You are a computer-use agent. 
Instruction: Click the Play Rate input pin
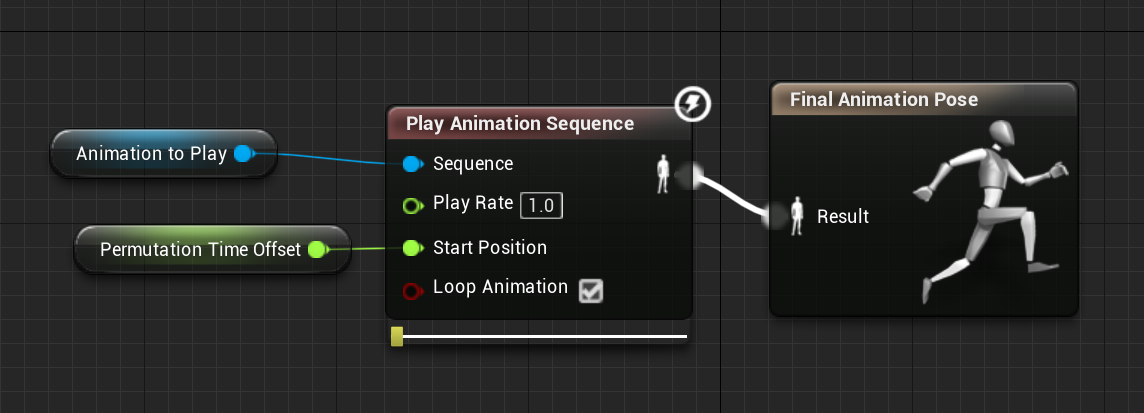413,206
